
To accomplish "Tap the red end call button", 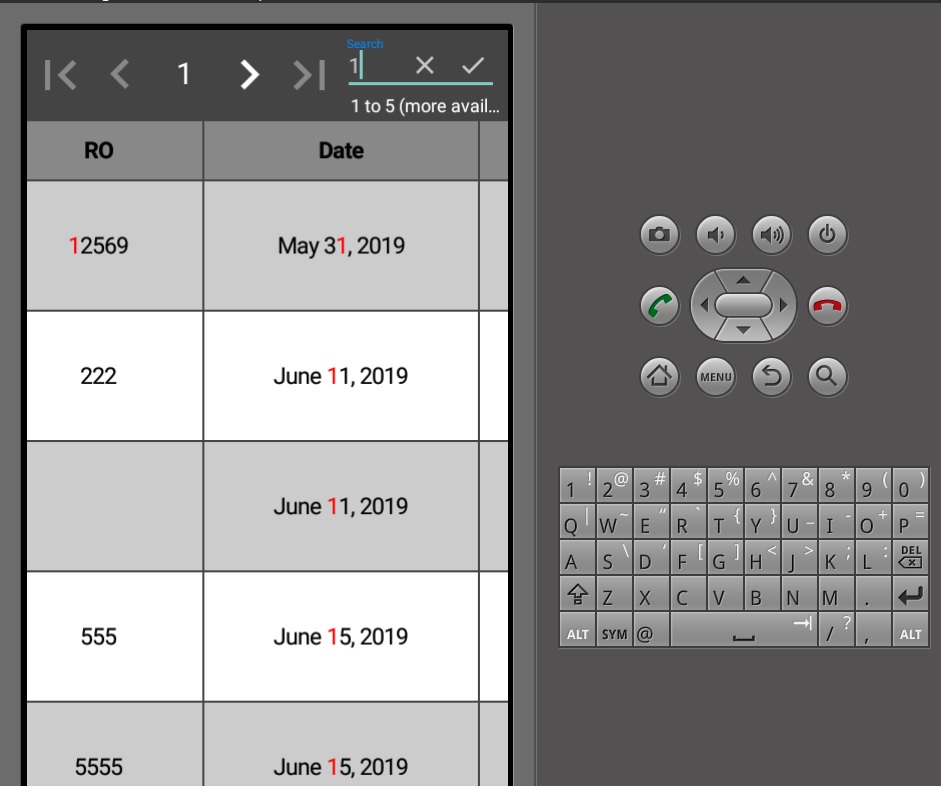I will (827, 305).
